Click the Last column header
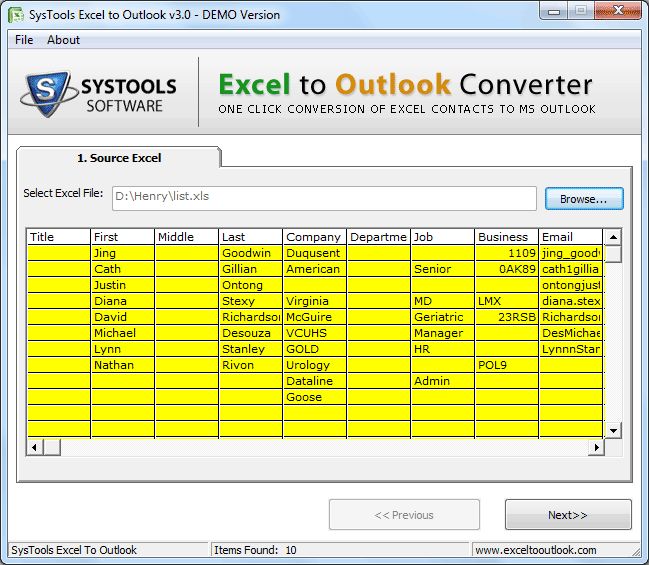649x565 pixels. click(250, 237)
